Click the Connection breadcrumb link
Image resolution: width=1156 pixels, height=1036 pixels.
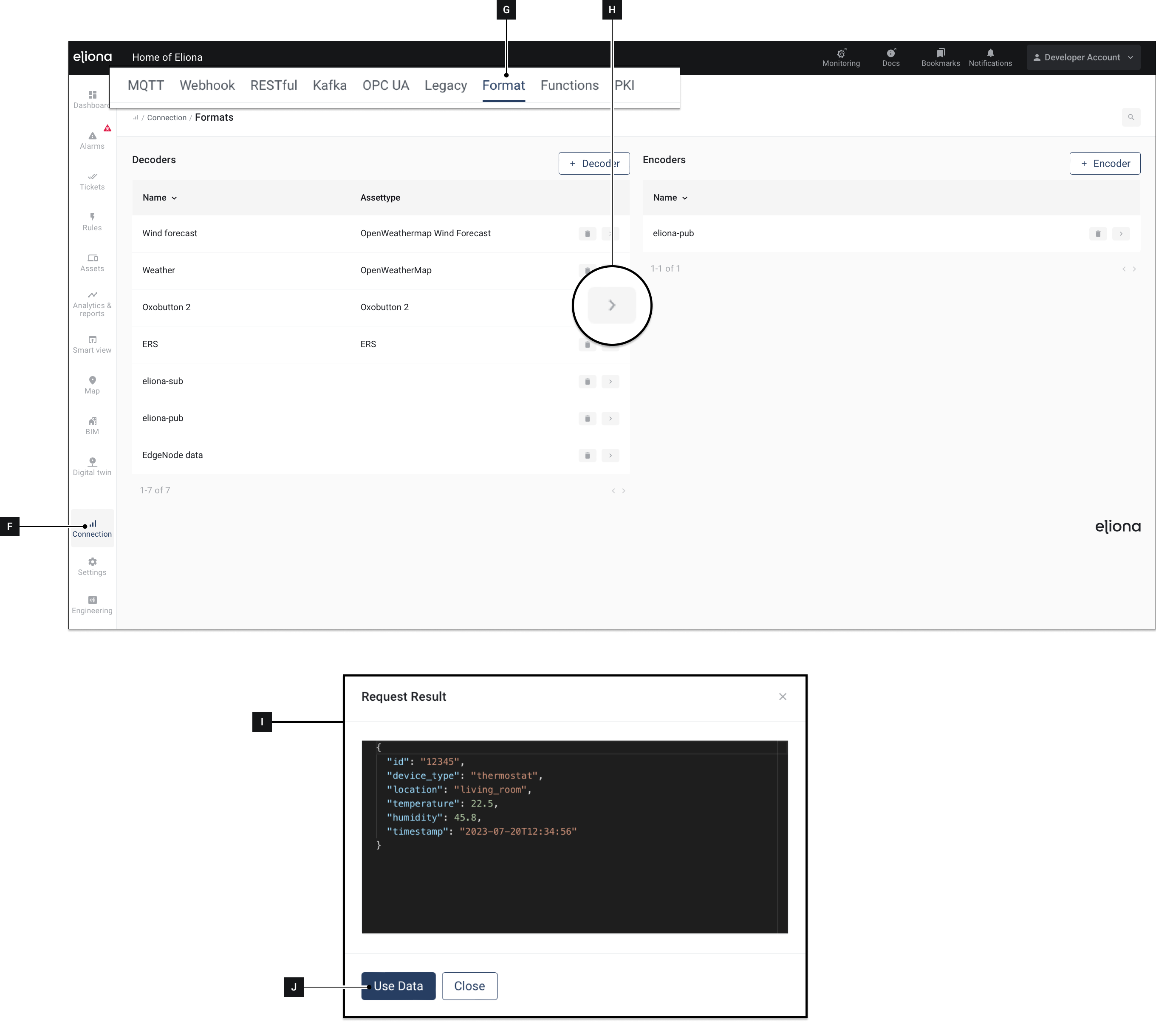coord(166,118)
